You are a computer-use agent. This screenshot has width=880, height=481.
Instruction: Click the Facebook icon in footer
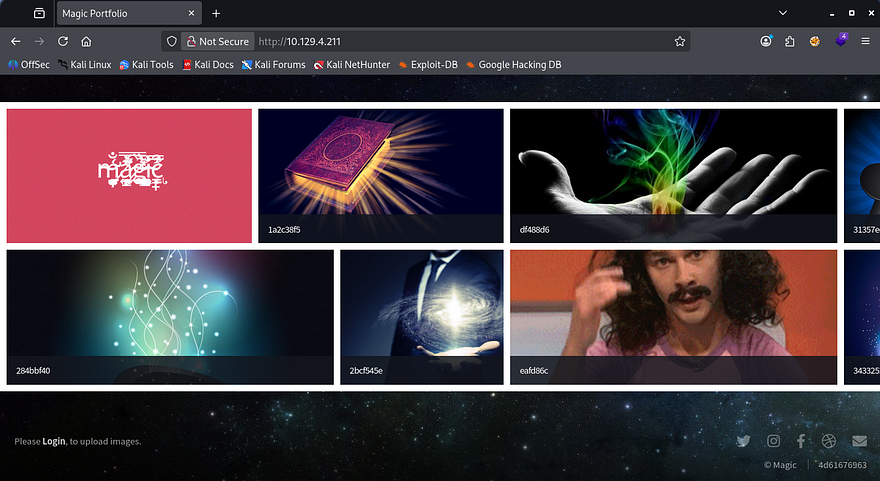coord(801,441)
